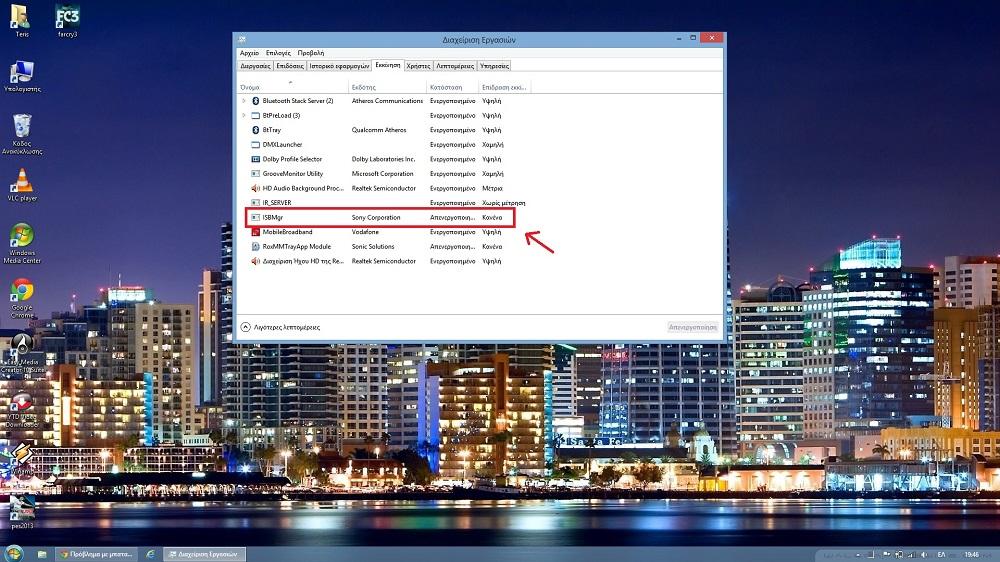
Task: Click the ISBMgr entry's icon
Action: click(256, 218)
